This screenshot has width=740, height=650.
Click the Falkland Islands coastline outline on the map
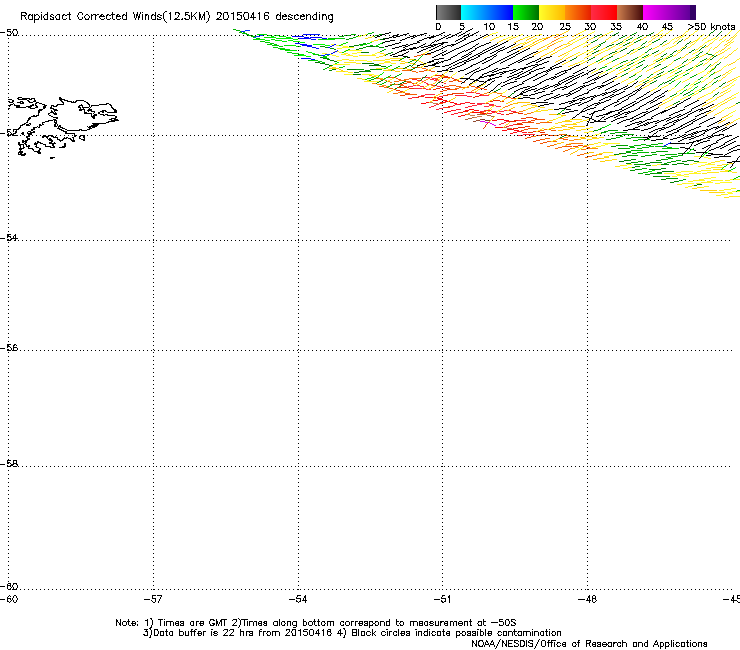(x=63, y=127)
